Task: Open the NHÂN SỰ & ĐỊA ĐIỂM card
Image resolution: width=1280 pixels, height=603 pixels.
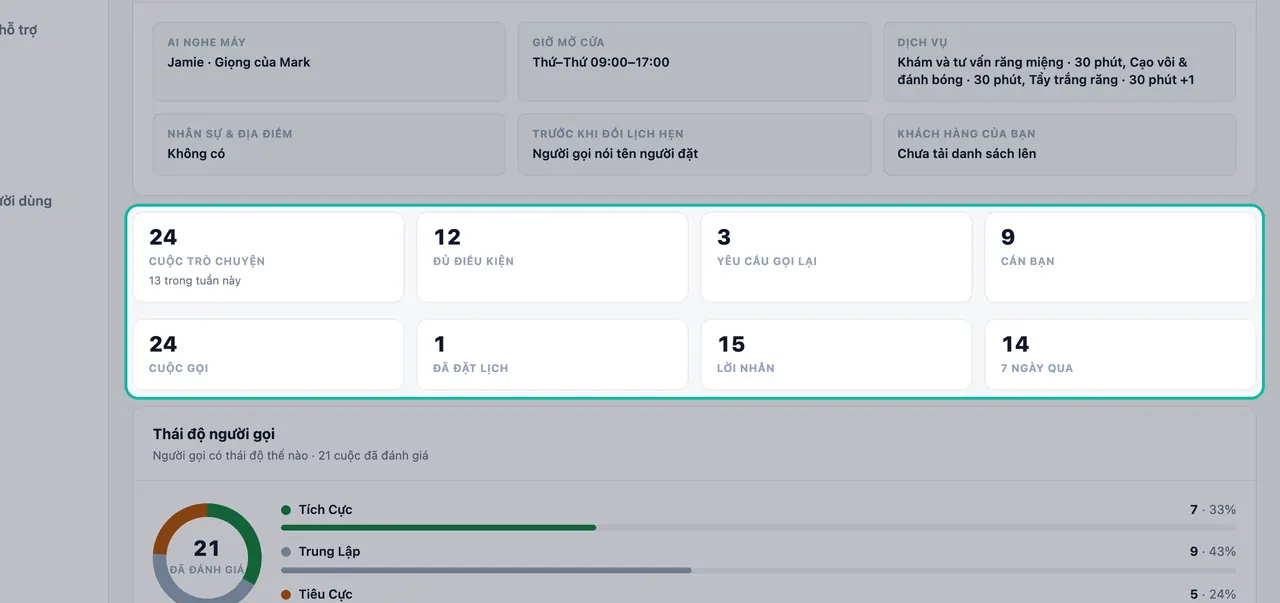Action: click(x=329, y=144)
